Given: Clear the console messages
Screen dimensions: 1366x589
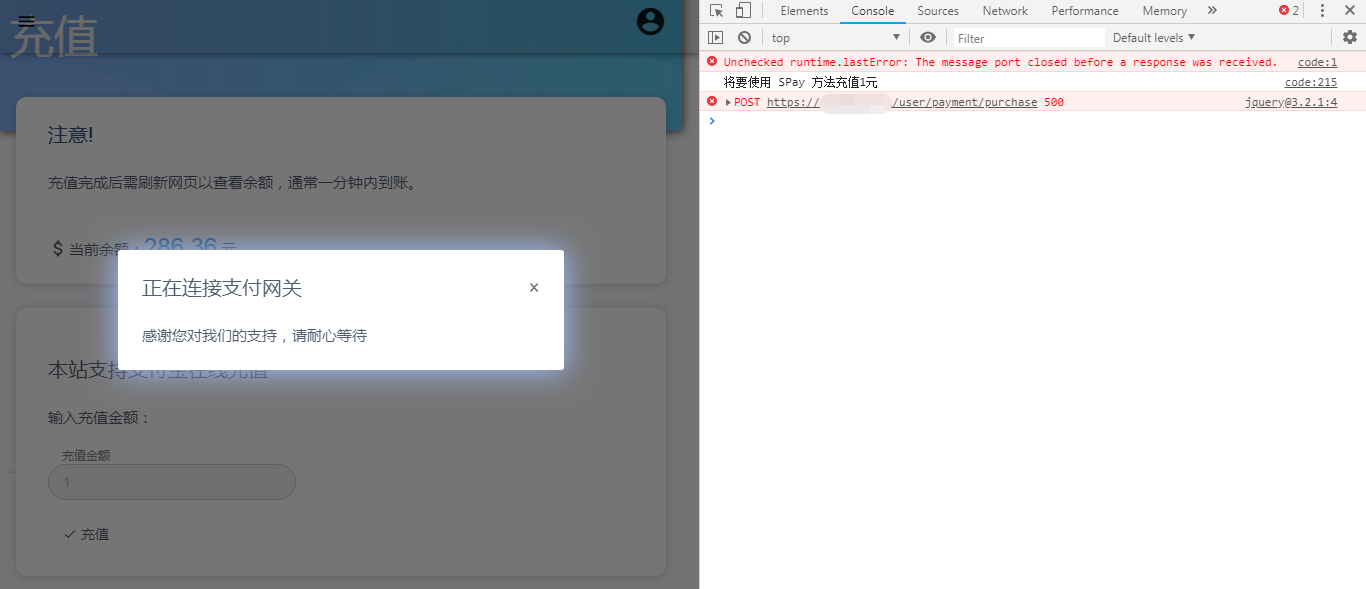Looking at the screenshot, I should pyautogui.click(x=742, y=37).
